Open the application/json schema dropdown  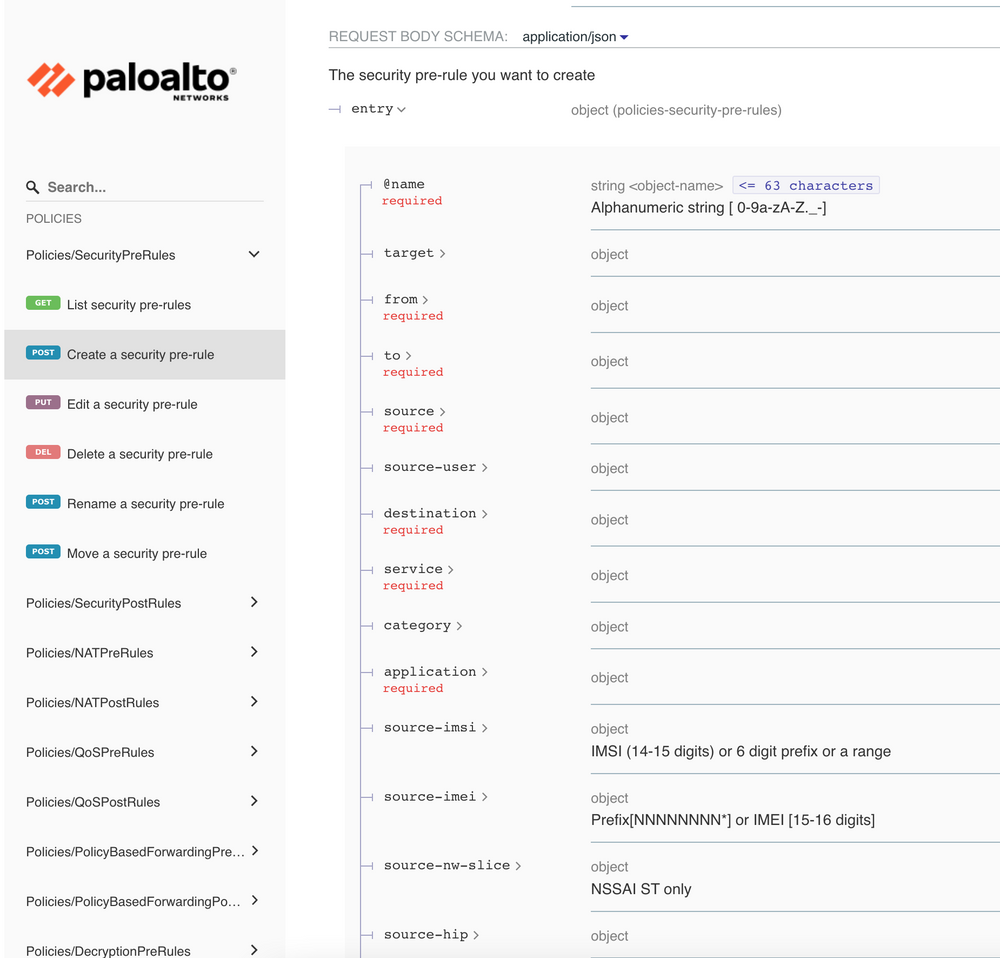tap(574, 36)
